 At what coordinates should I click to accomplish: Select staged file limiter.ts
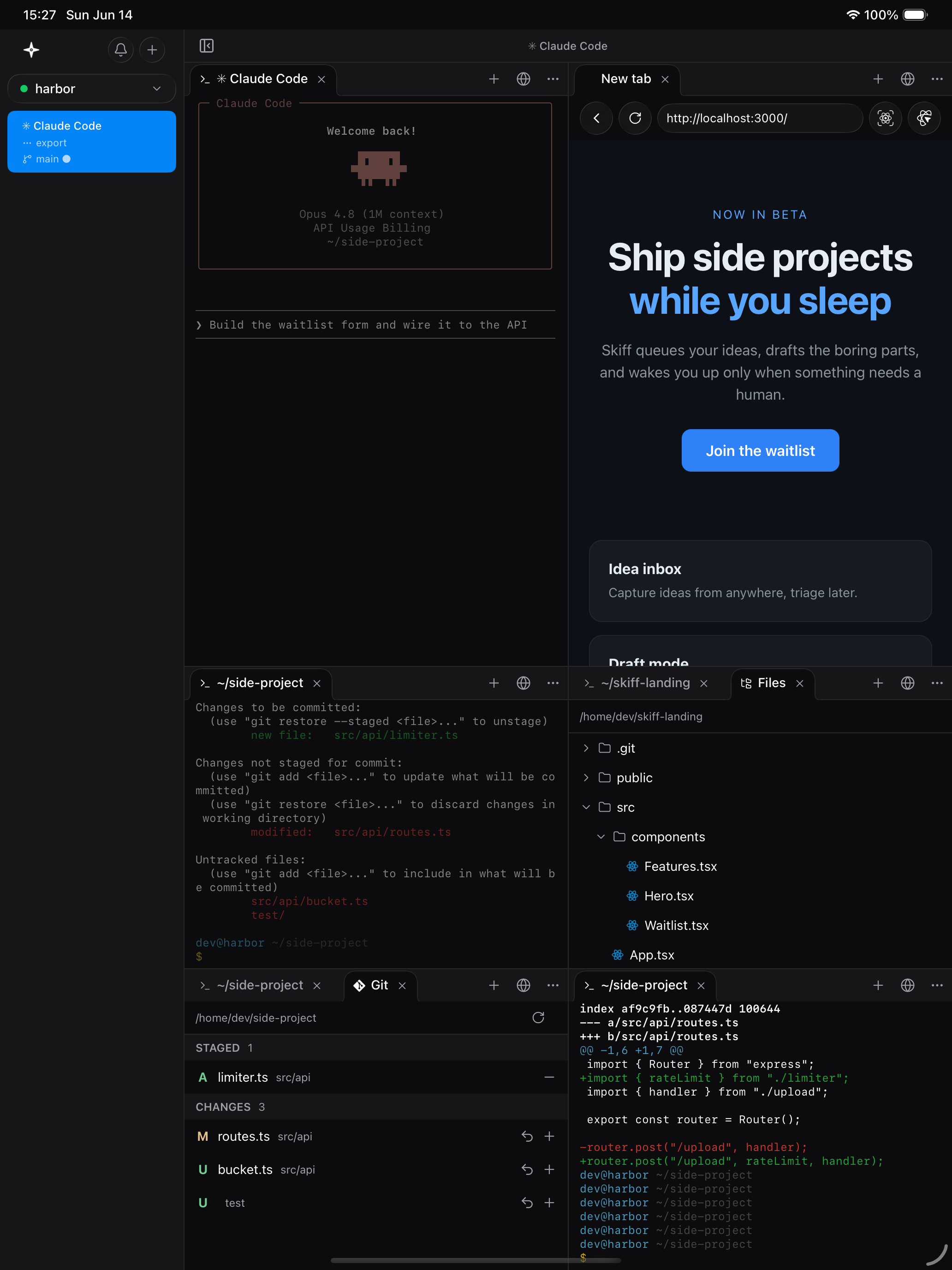pos(376,1078)
